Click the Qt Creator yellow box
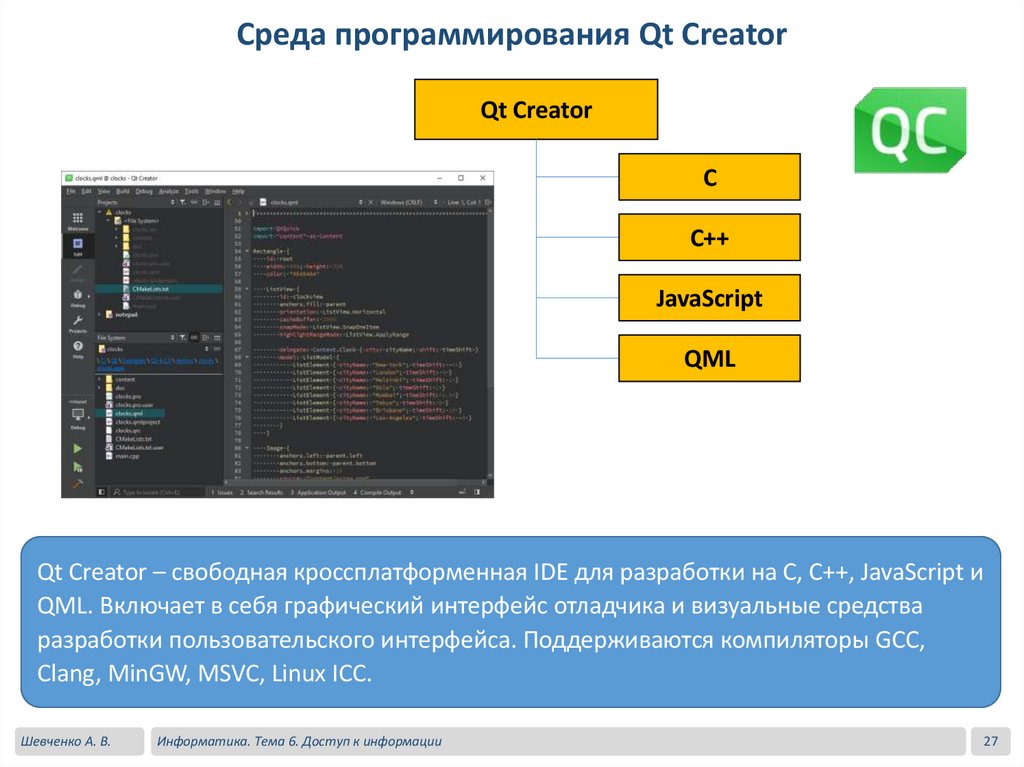 (536, 110)
